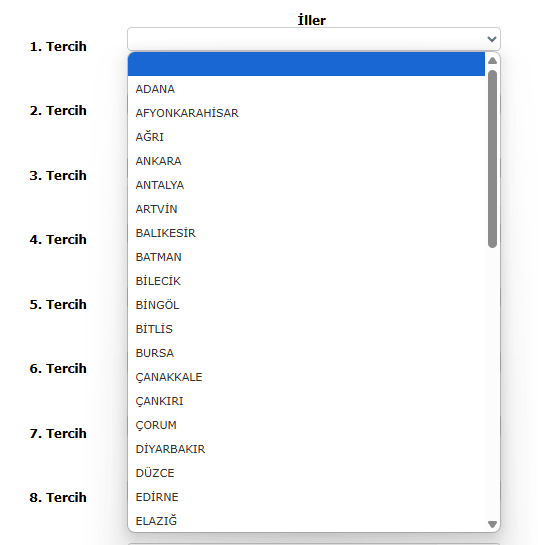Image resolution: width=538 pixels, height=545 pixels.
Task: Select the blank highlighted option
Action: click(306, 64)
